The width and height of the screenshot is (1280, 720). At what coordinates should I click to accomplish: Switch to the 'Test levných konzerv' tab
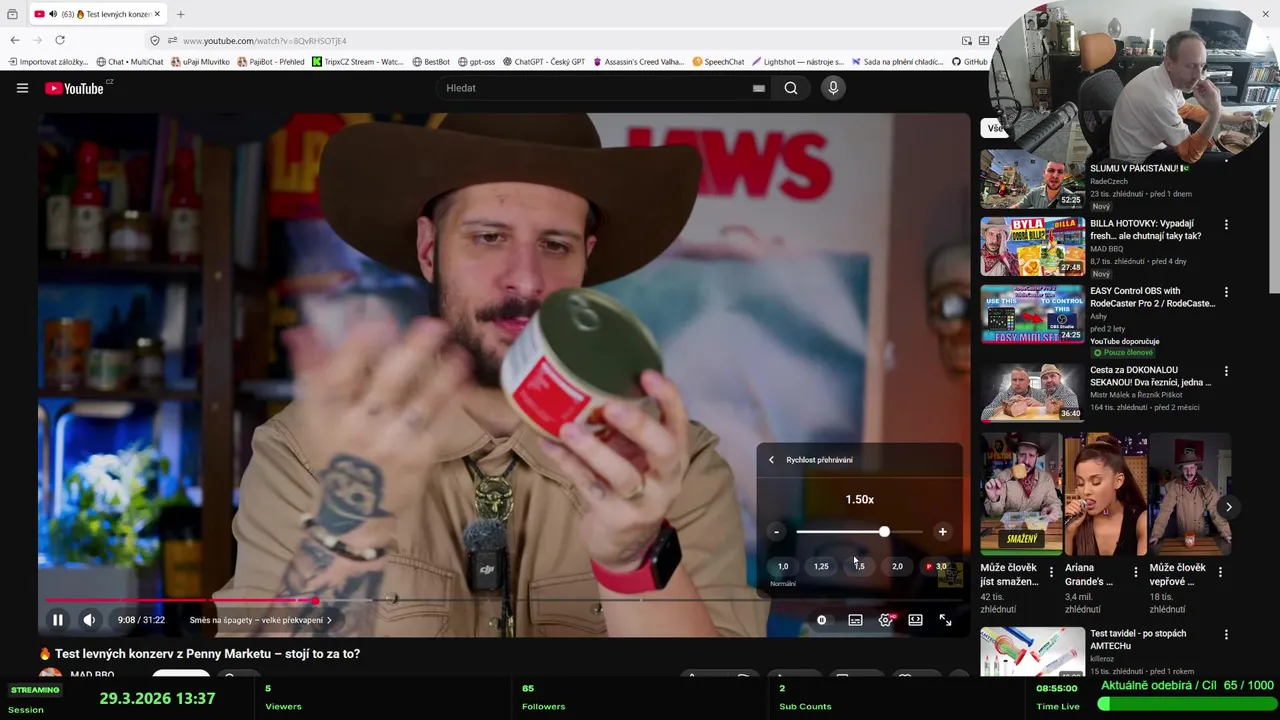(x=96, y=14)
